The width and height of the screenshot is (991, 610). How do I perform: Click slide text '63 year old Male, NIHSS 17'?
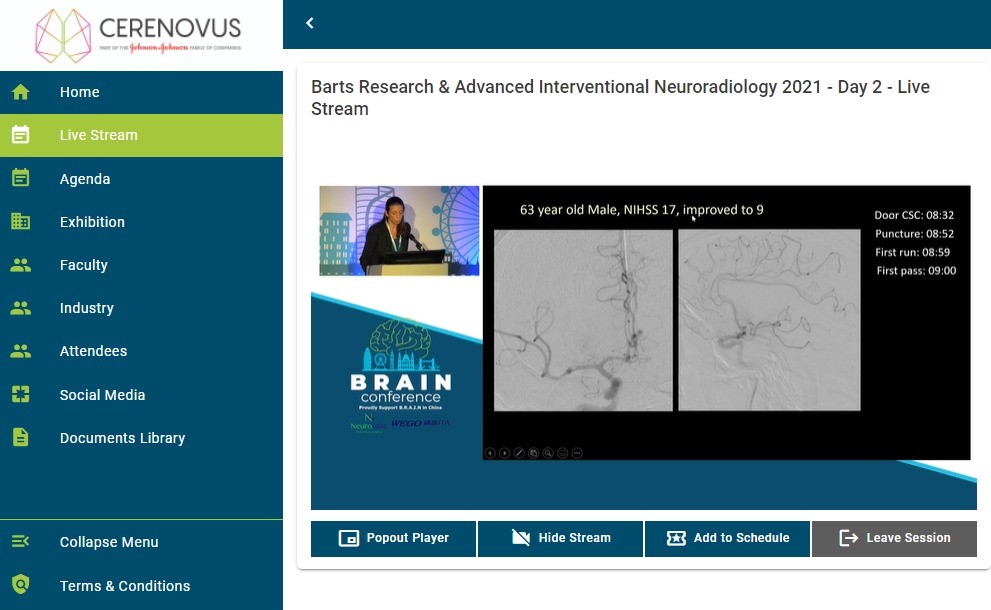pos(599,210)
